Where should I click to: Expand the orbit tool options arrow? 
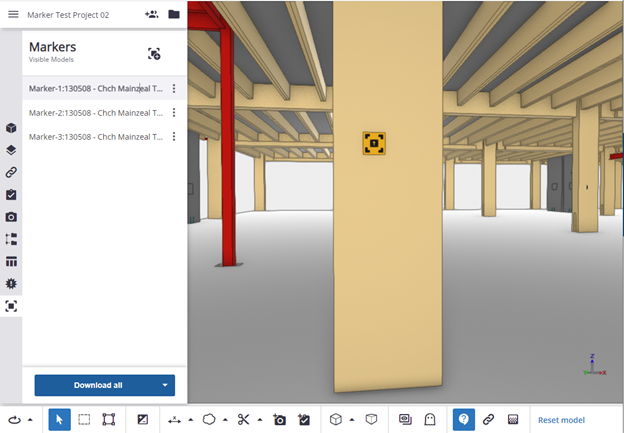click(30, 420)
